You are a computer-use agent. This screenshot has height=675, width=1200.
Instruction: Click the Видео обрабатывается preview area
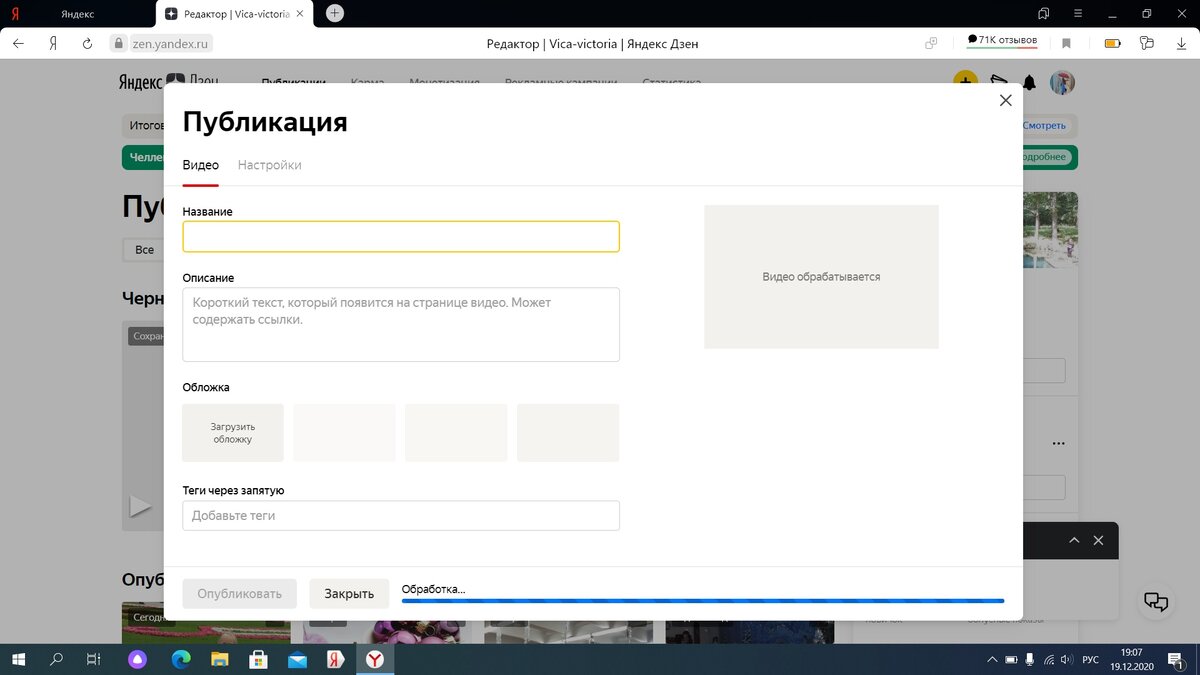point(821,277)
